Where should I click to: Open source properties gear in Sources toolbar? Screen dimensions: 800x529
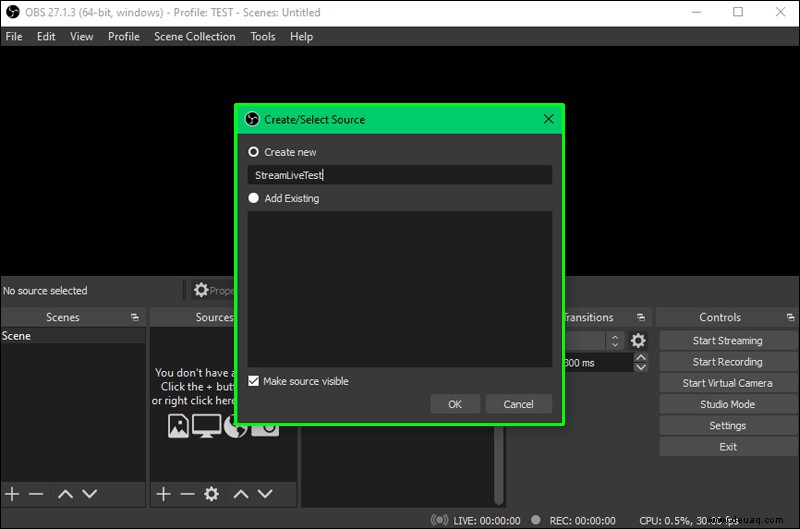coord(211,494)
